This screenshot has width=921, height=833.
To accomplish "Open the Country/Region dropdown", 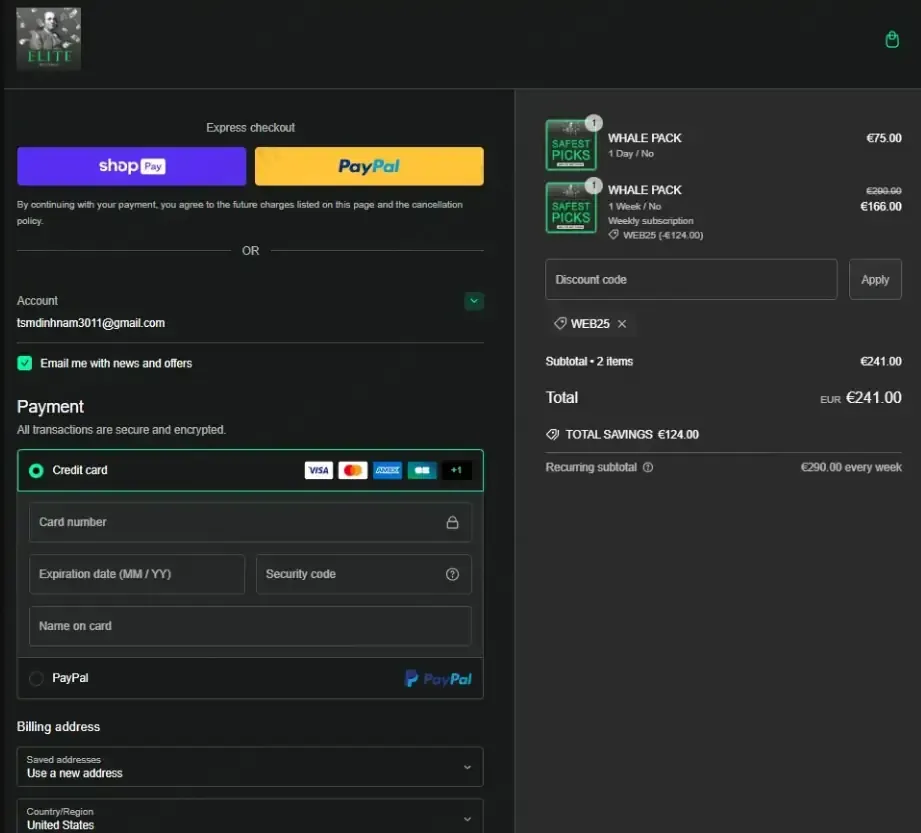I will pos(250,815).
